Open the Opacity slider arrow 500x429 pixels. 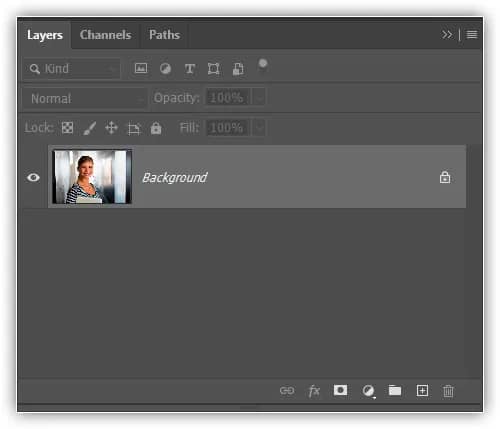[x=259, y=98]
